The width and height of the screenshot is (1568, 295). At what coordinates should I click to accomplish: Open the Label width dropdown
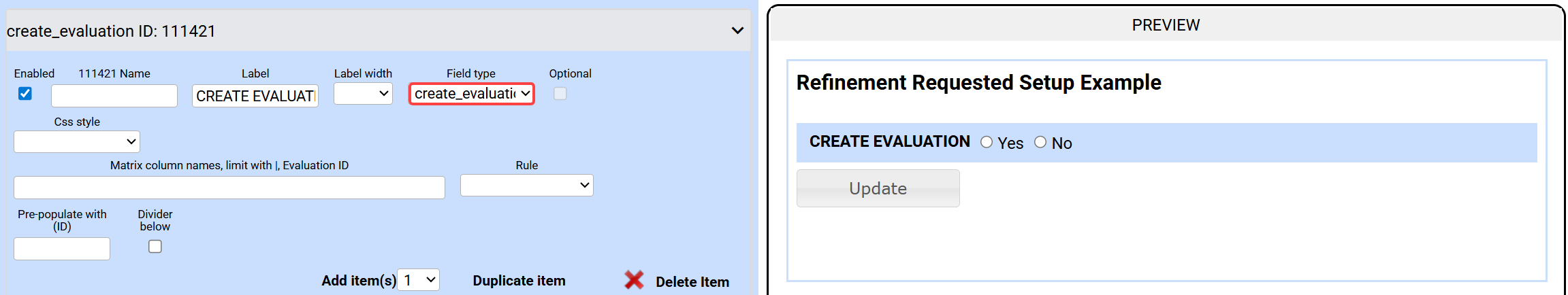(363, 94)
